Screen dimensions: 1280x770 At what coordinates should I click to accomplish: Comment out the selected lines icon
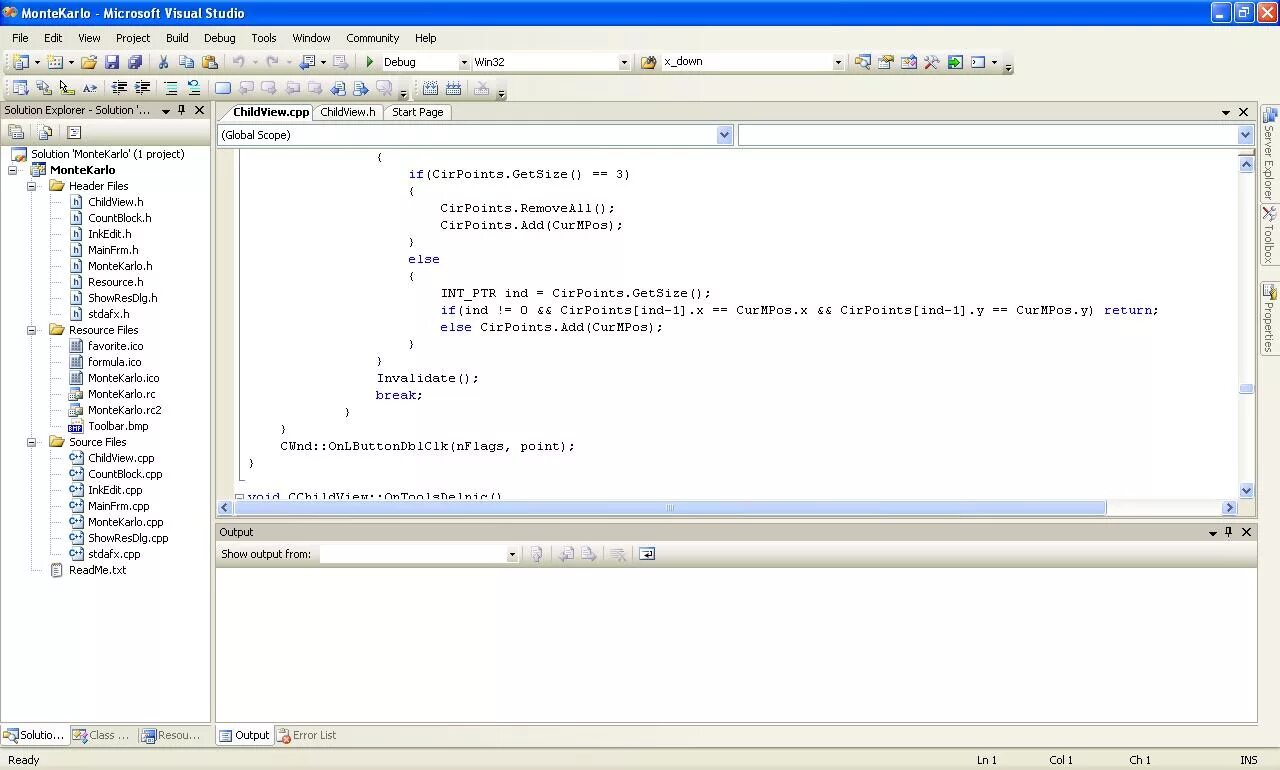pyautogui.click(x=171, y=88)
